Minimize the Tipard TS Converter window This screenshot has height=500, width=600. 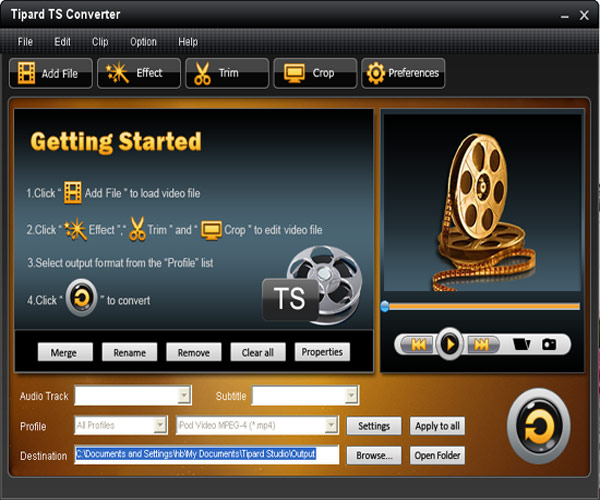pyautogui.click(x=564, y=16)
